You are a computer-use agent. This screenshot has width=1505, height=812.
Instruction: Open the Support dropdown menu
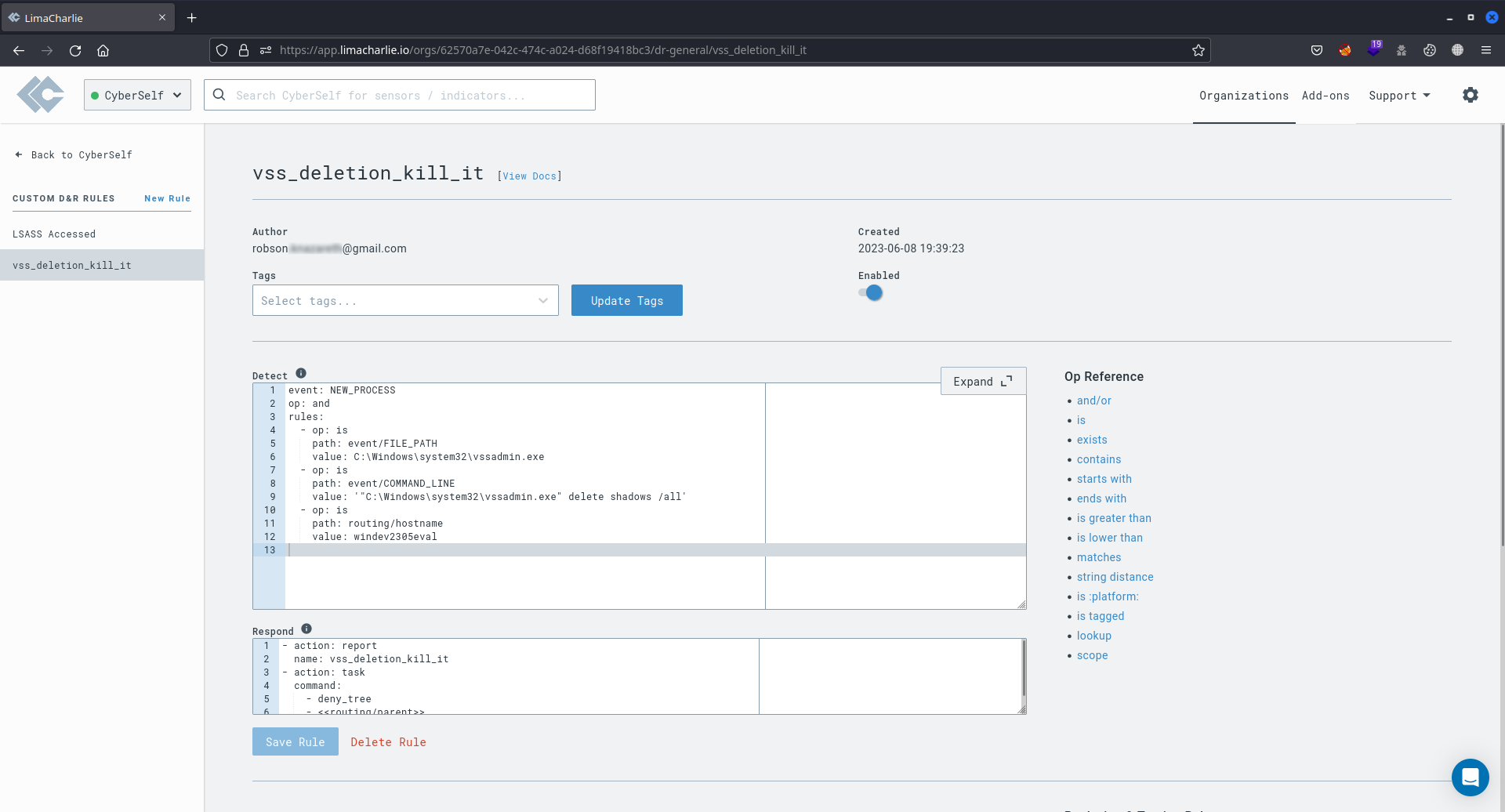(1399, 96)
